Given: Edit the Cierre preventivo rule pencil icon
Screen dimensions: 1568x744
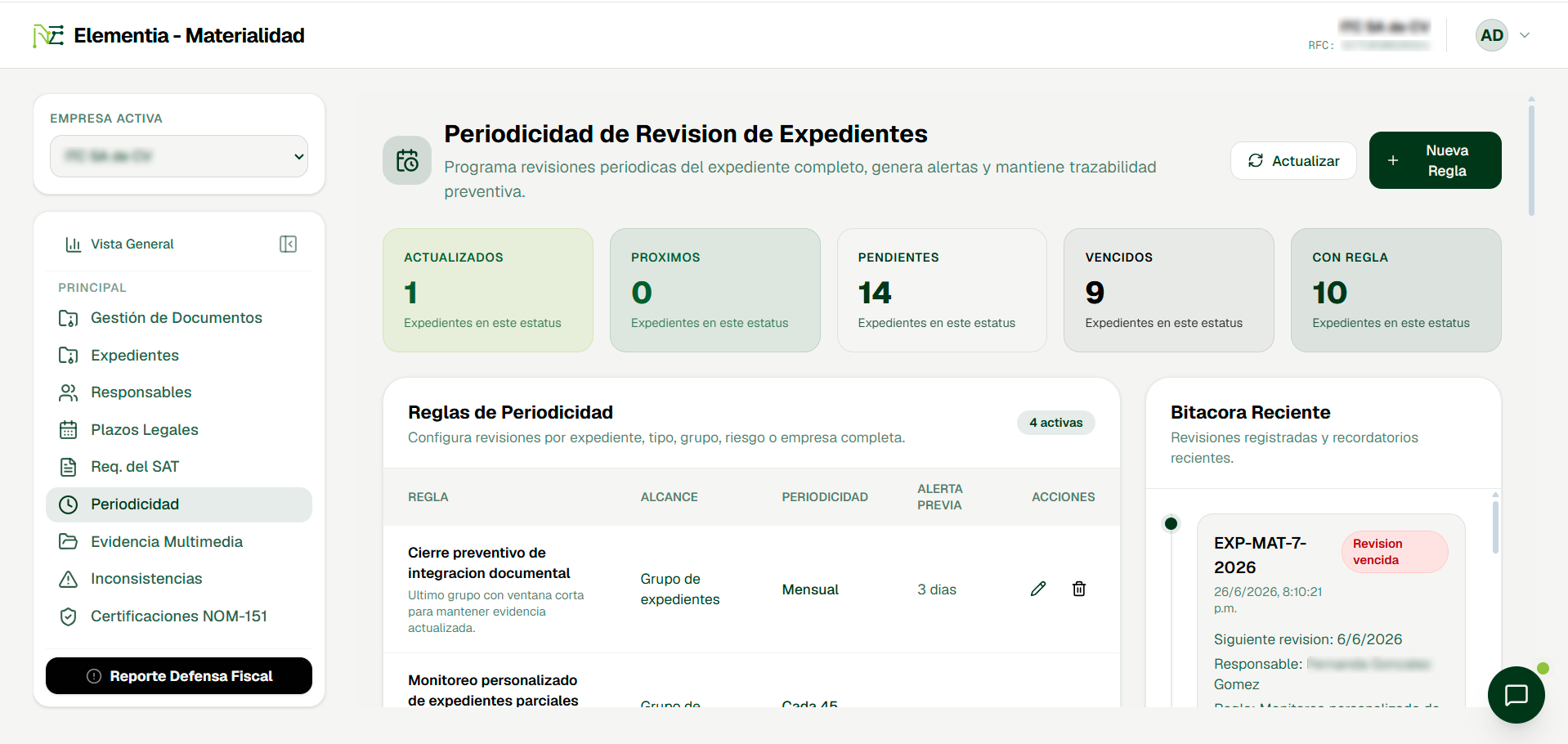Looking at the screenshot, I should tap(1038, 589).
